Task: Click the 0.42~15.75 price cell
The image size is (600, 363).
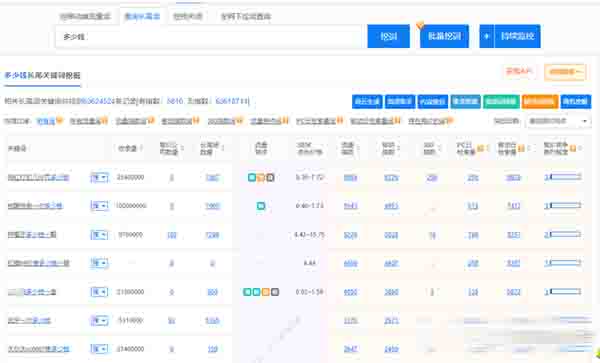Action: (x=310, y=234)
